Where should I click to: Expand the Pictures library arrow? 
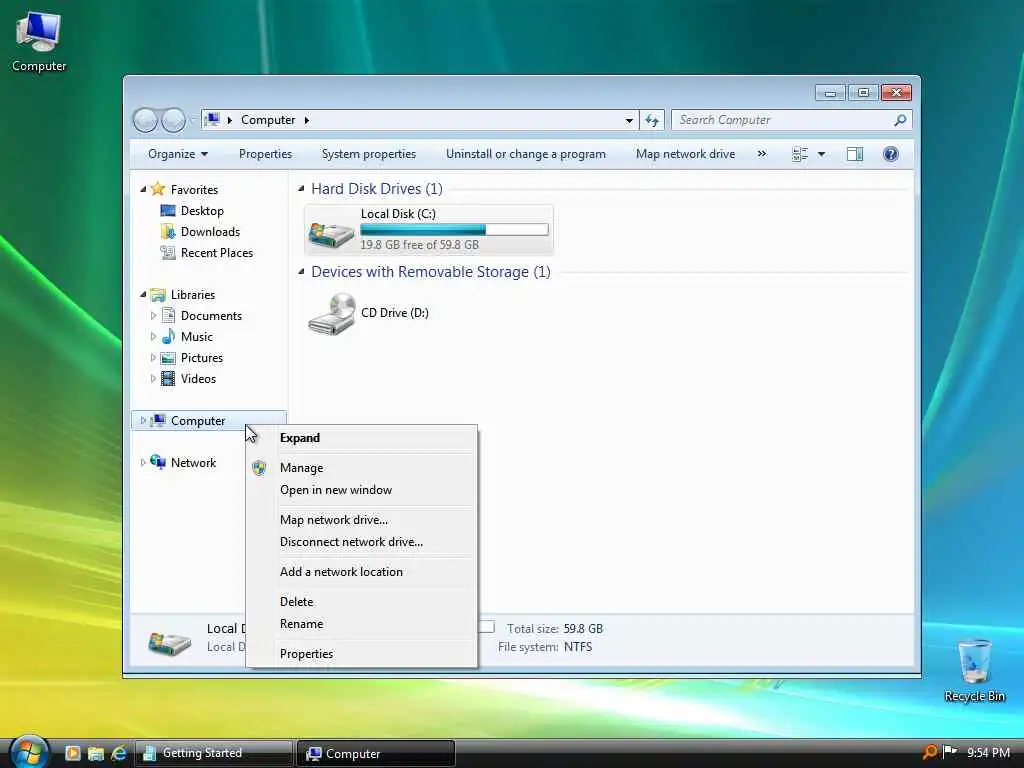pos(153,358)
